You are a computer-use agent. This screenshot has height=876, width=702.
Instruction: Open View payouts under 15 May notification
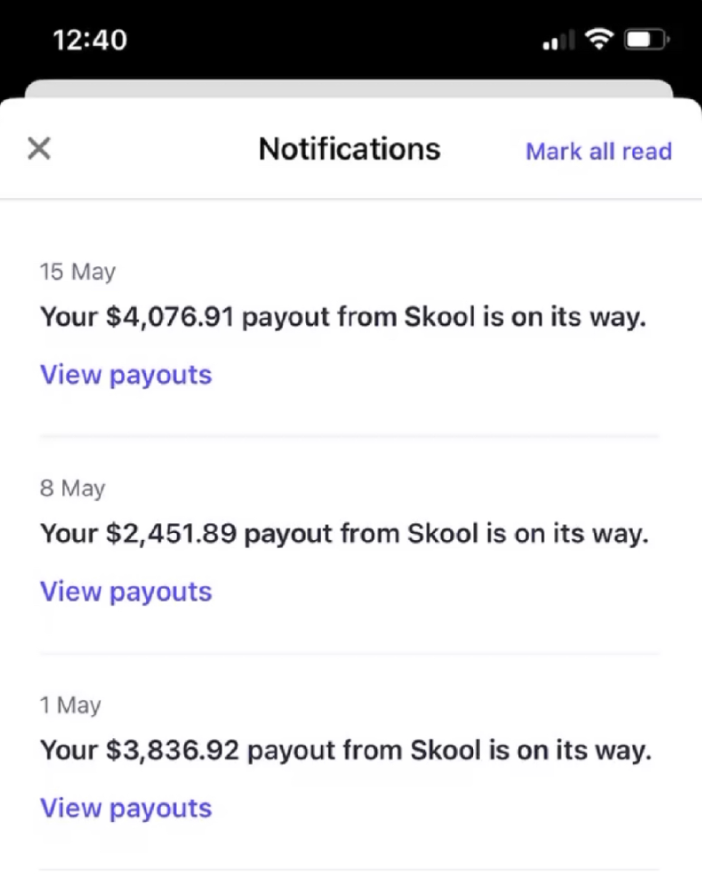[x=126, y=375]
